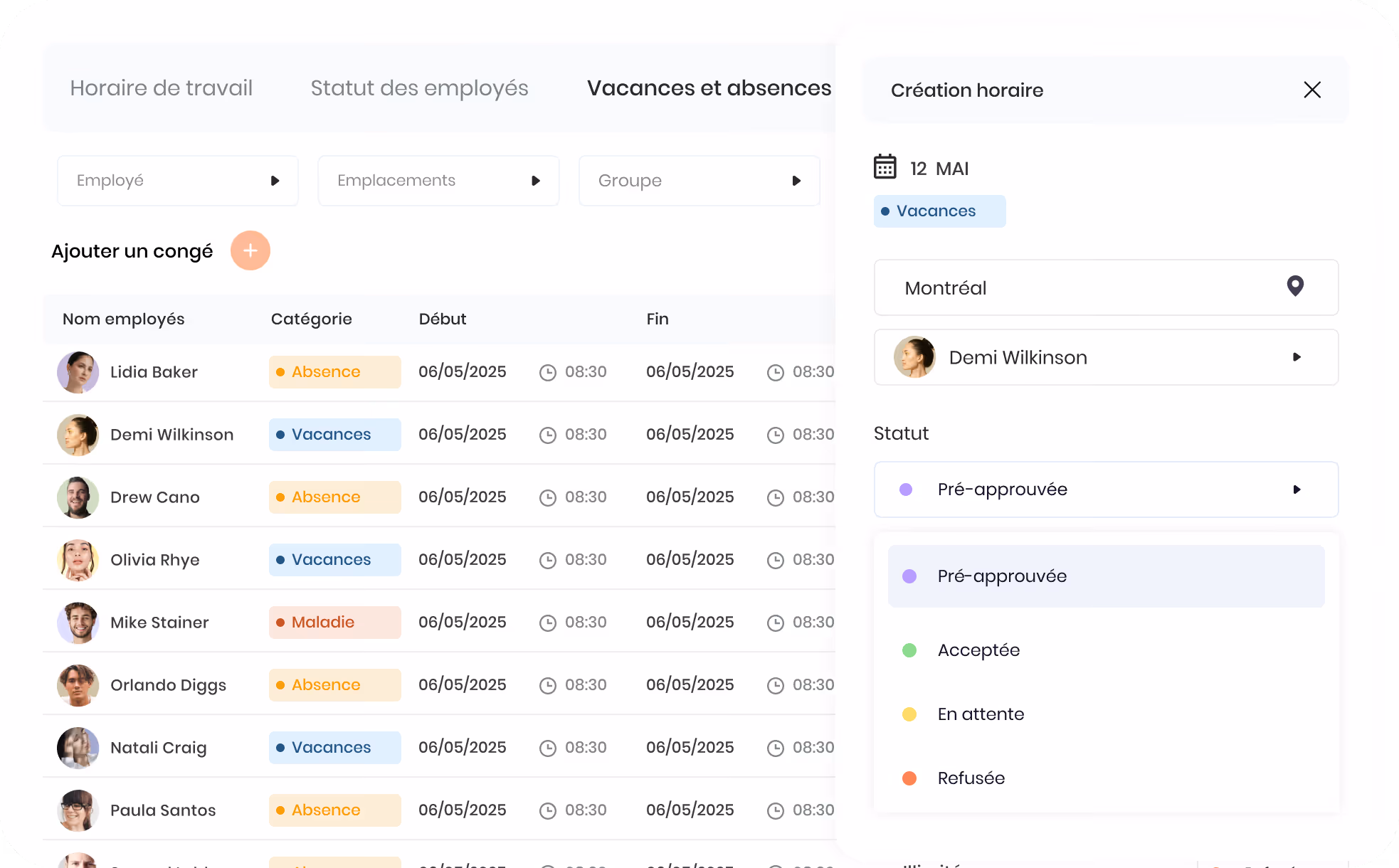Click the Ajouter un congé label
Screen dimensions: 1399x868
(132, 251)
